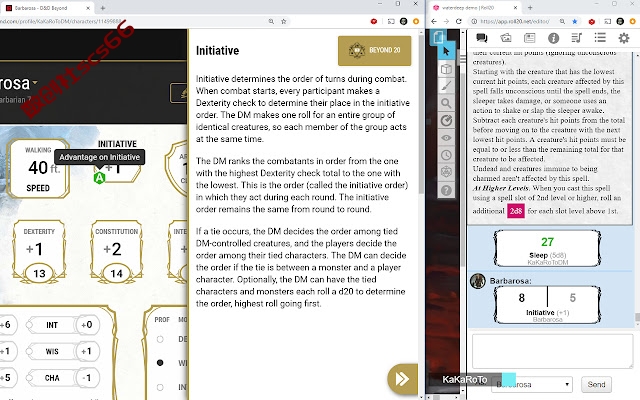Image resolution: width=640 pixels, height=400 pixels.
Task: Toggle the CHA saving throw proficiency circle
Action: pyautogui.click(x=29, y=378)
